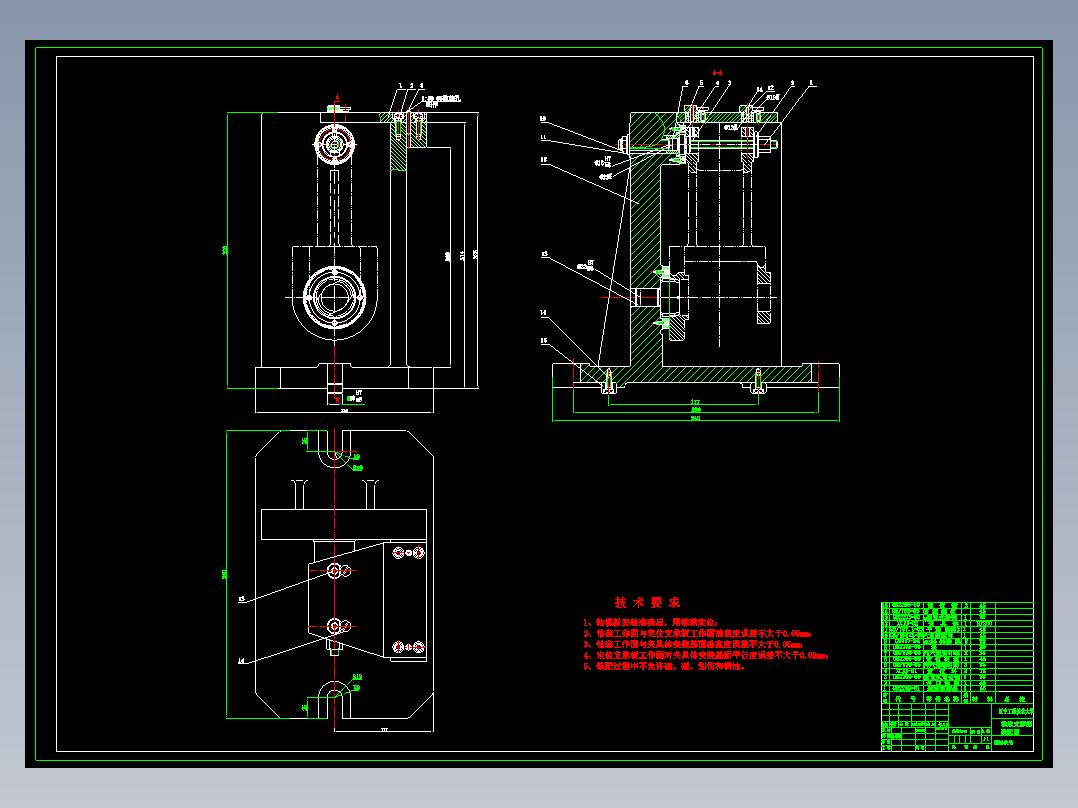
Task: Click the green height dimension left of front view
Action: tap(224, 250)
